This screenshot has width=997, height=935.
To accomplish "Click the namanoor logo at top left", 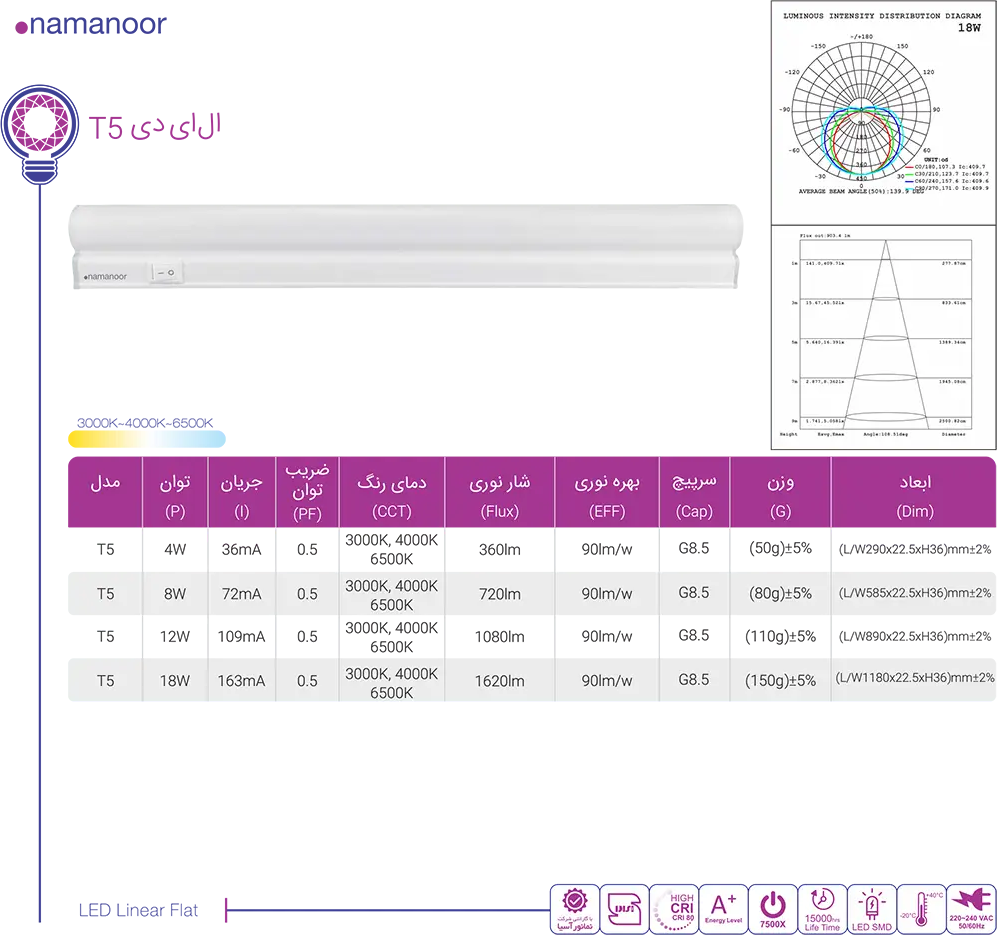I will 91,25.
